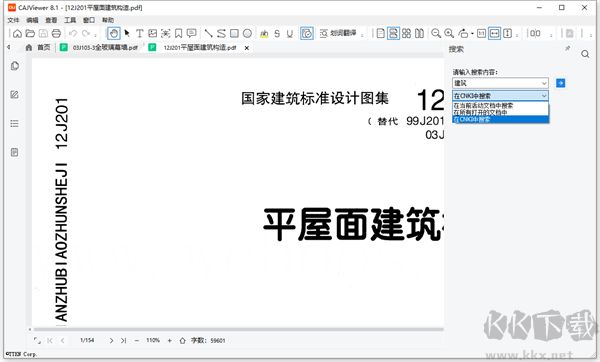The image size is (600, 362).
Task: Insert a comment note annotation
Action: [x=191, y=34]
